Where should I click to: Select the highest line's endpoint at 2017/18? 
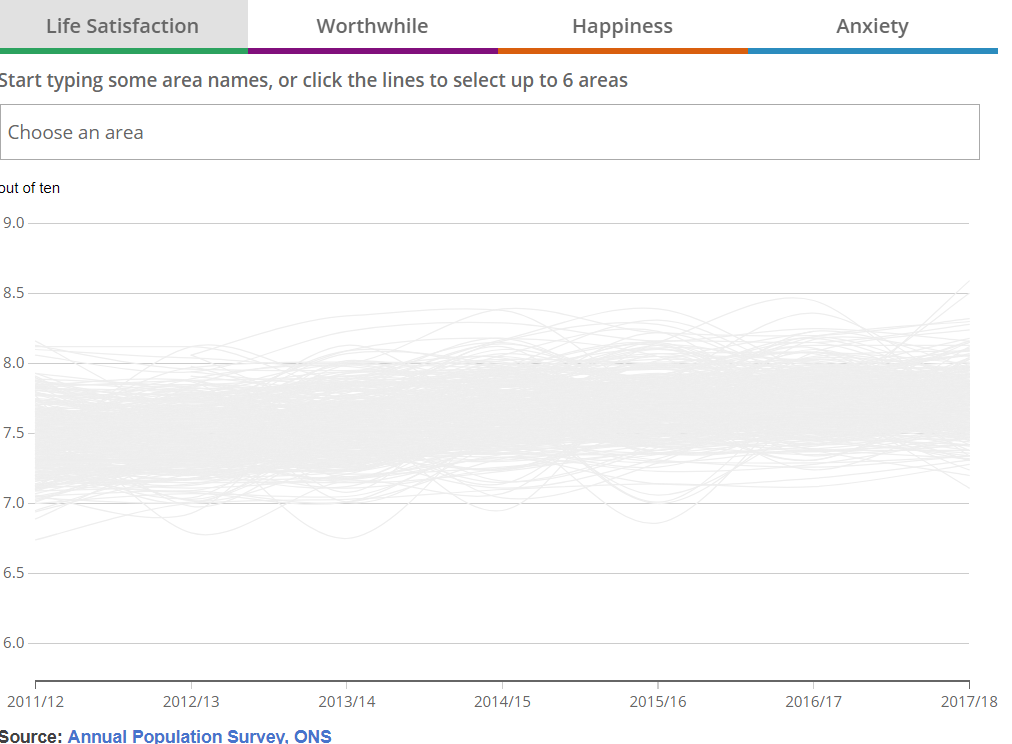click(x=968, y=282)
